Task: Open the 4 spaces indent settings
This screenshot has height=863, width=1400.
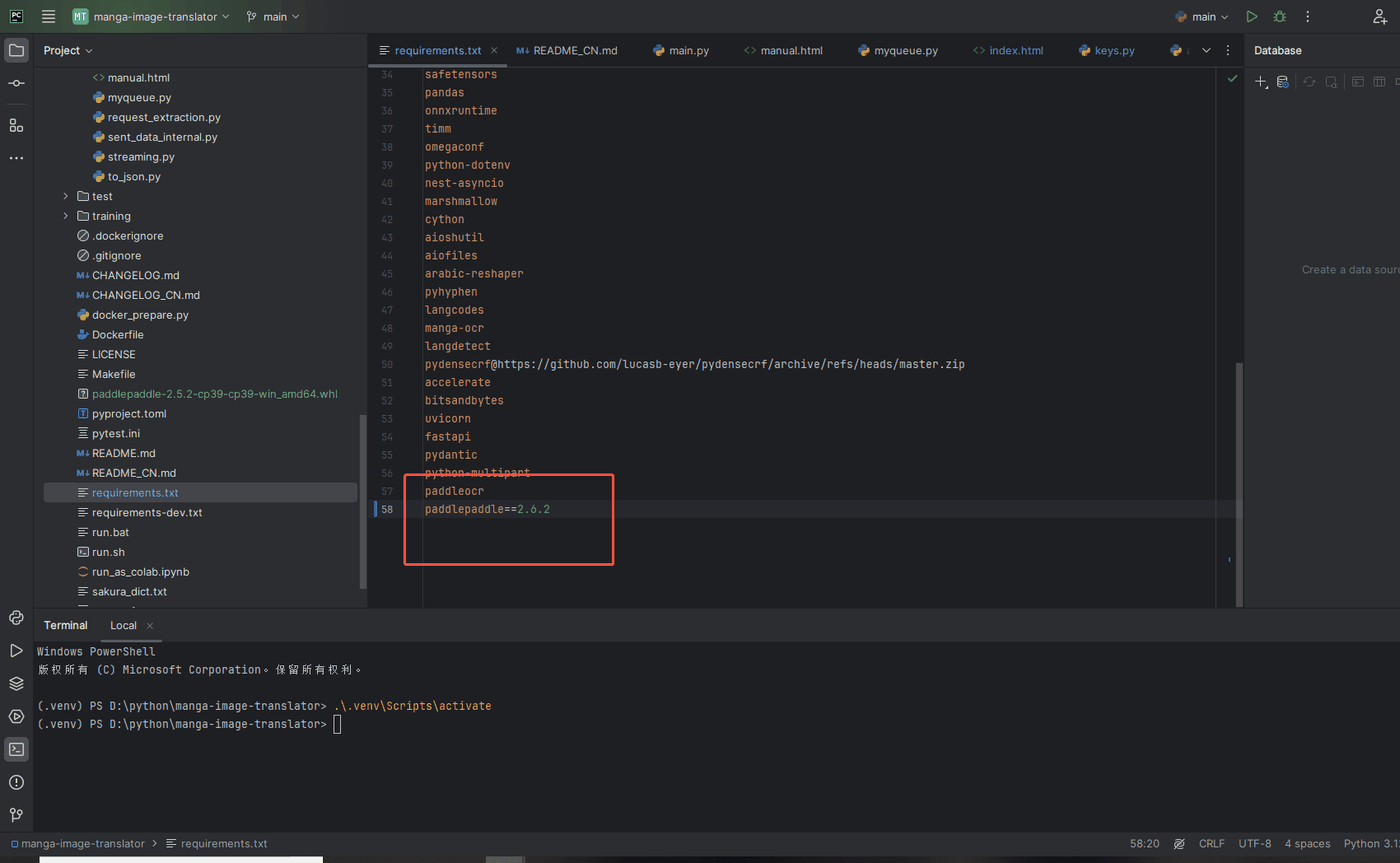Action: [1308, 844]
